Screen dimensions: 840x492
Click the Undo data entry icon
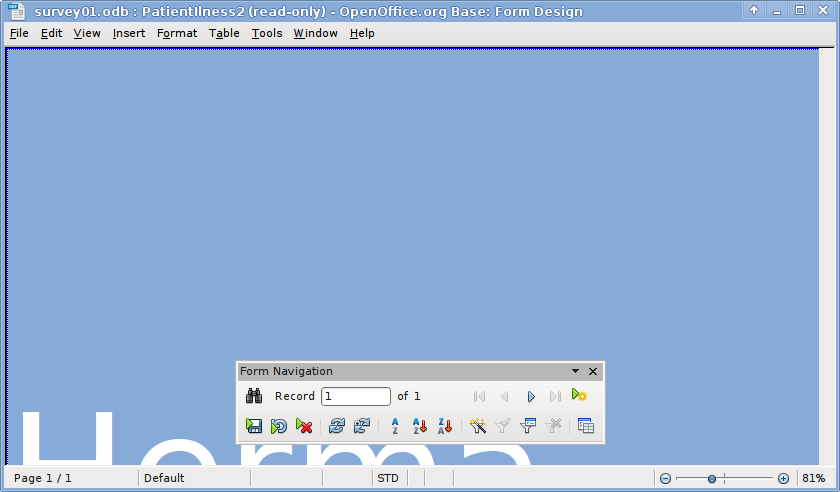(279, 426)
